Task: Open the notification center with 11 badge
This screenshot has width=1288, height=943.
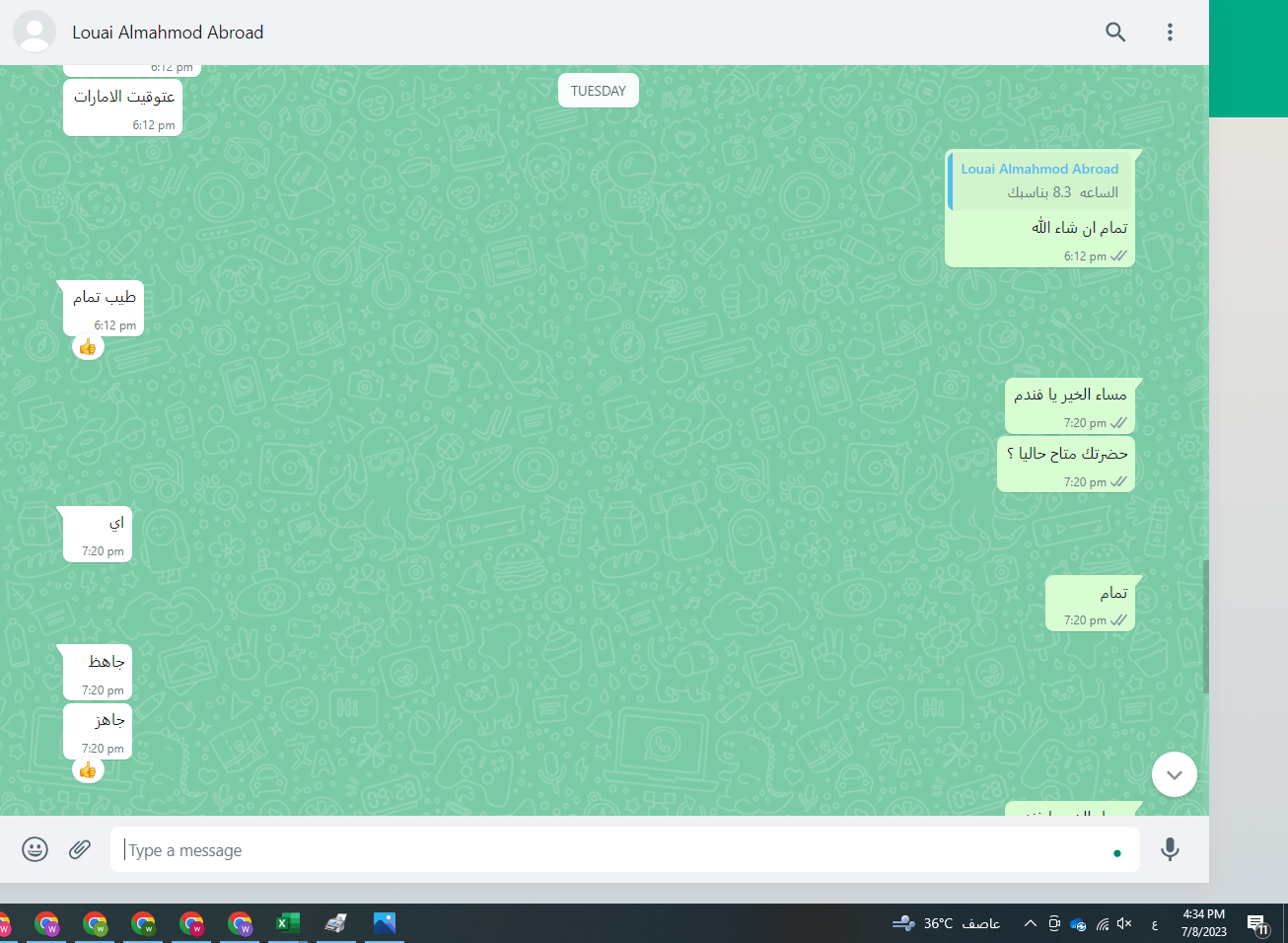Action: (1257, 924)
